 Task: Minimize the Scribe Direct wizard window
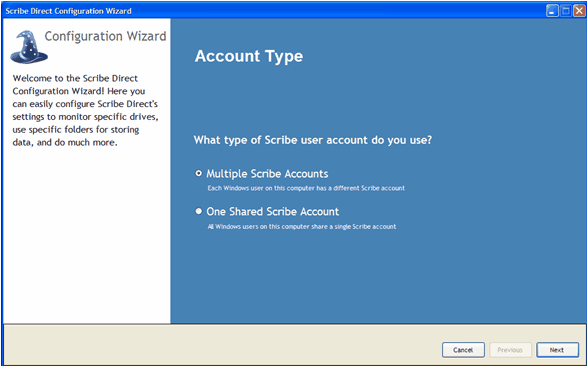[552, 11]
